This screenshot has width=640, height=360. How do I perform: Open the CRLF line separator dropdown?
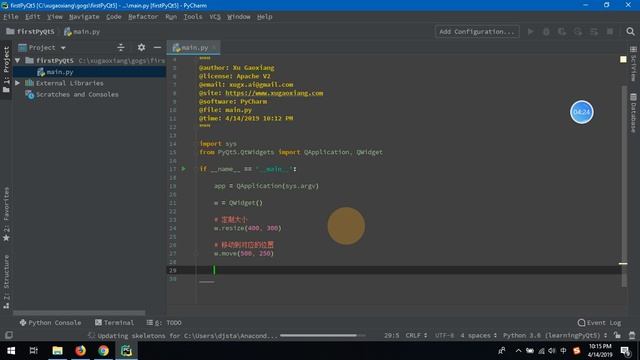pos(416,335)
